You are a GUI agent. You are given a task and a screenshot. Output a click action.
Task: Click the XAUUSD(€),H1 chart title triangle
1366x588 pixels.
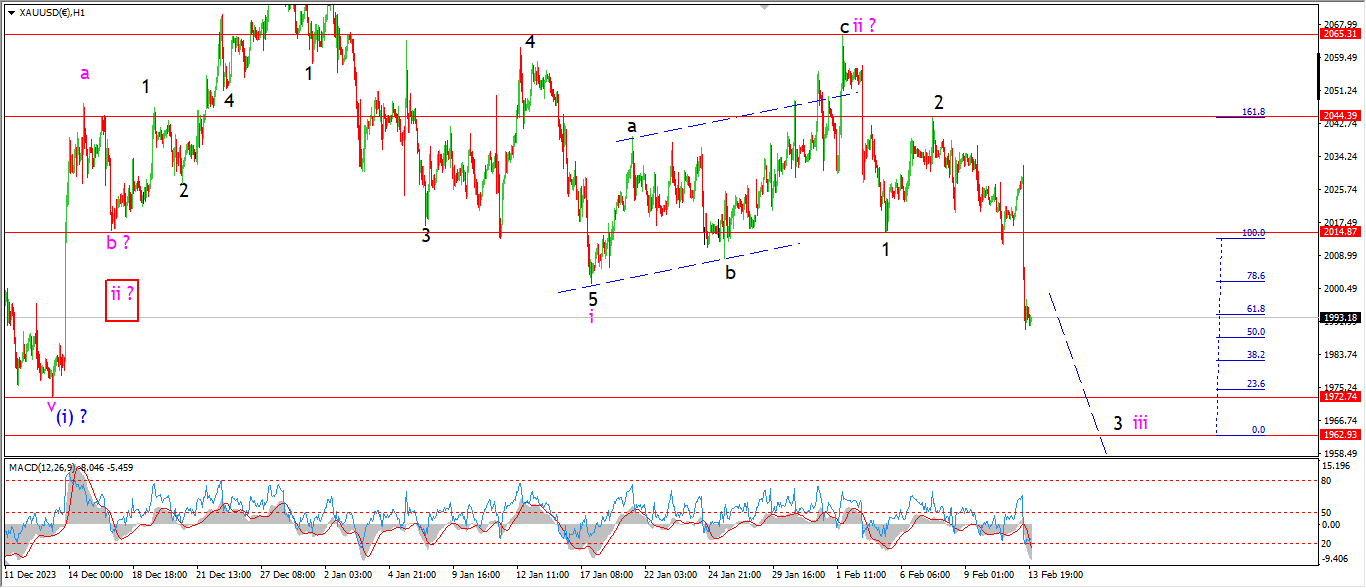7,9
